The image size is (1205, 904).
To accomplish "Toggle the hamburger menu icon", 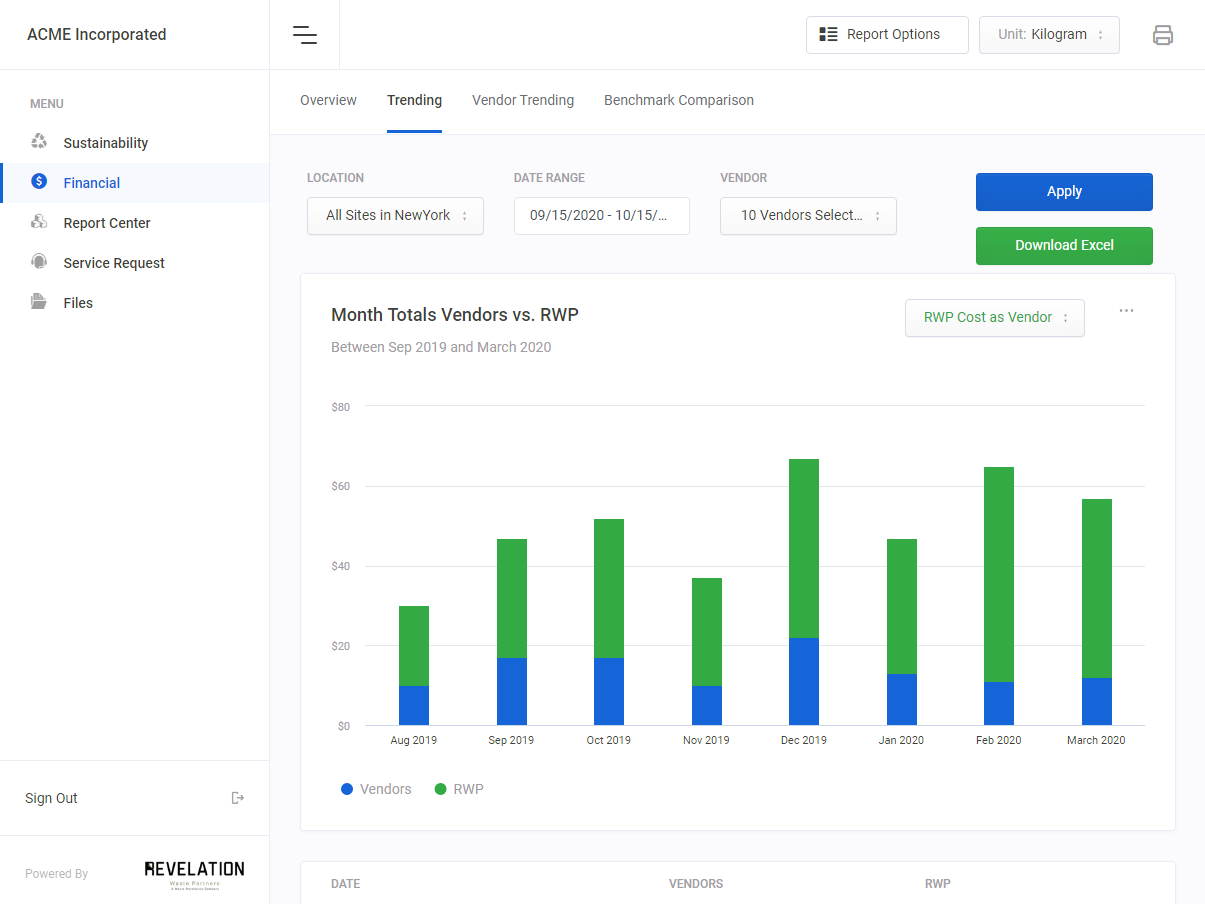I will pos(305,35).
